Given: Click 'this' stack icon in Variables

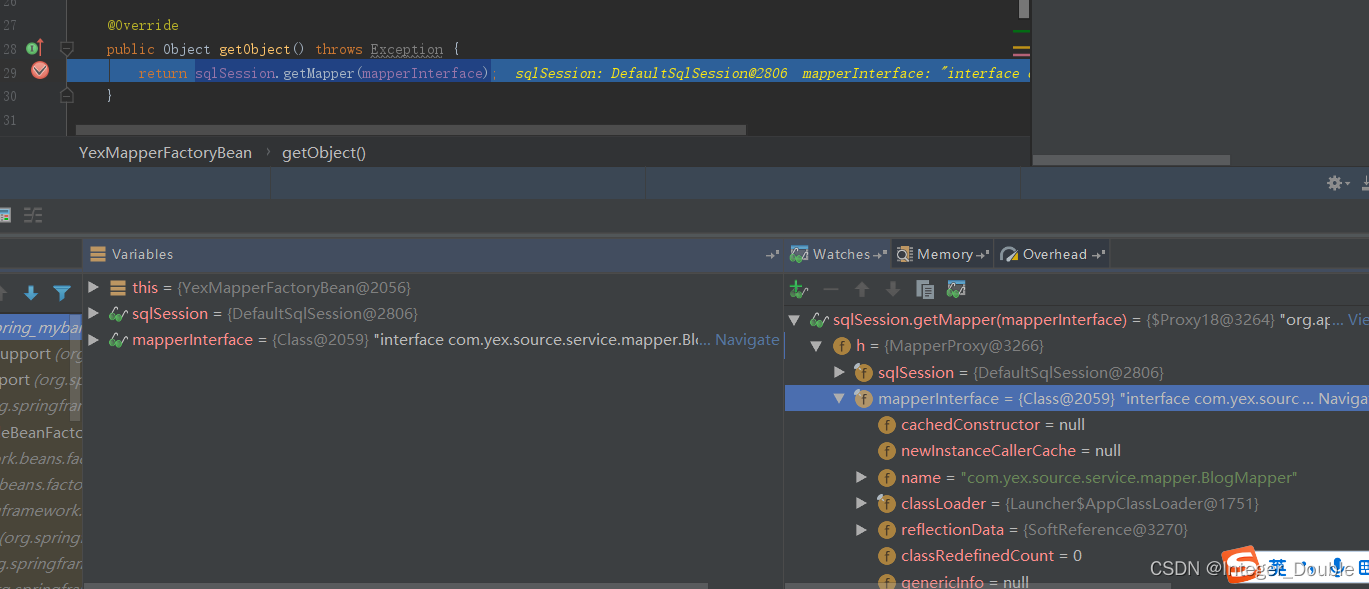Looking at the screenshot, I should point(118,287).
